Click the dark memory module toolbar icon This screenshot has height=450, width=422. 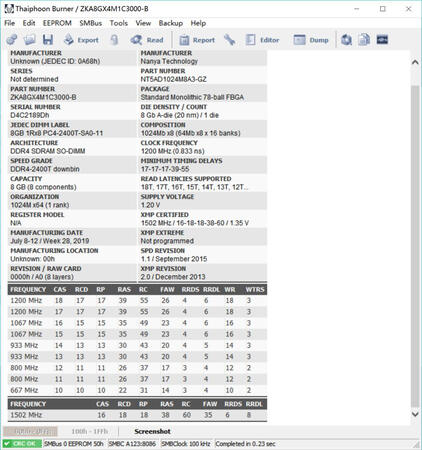(x=382, y=40)
